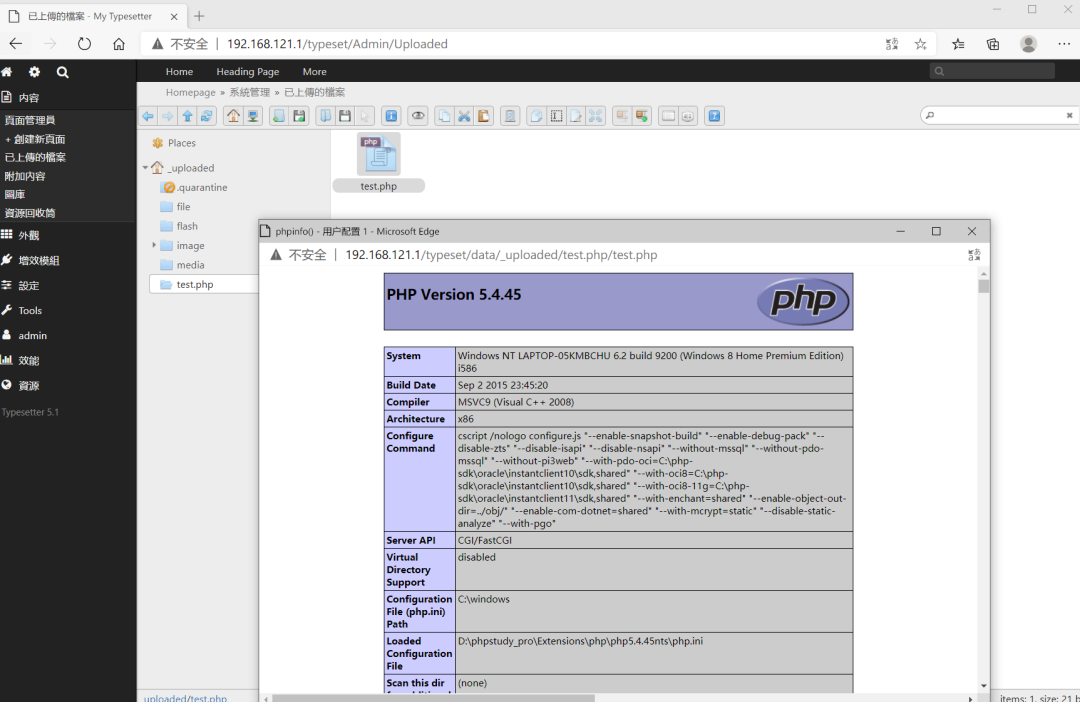Open the Home menu in top navigation
Screen dimensions: 1080x702
(x=179, y=72)
